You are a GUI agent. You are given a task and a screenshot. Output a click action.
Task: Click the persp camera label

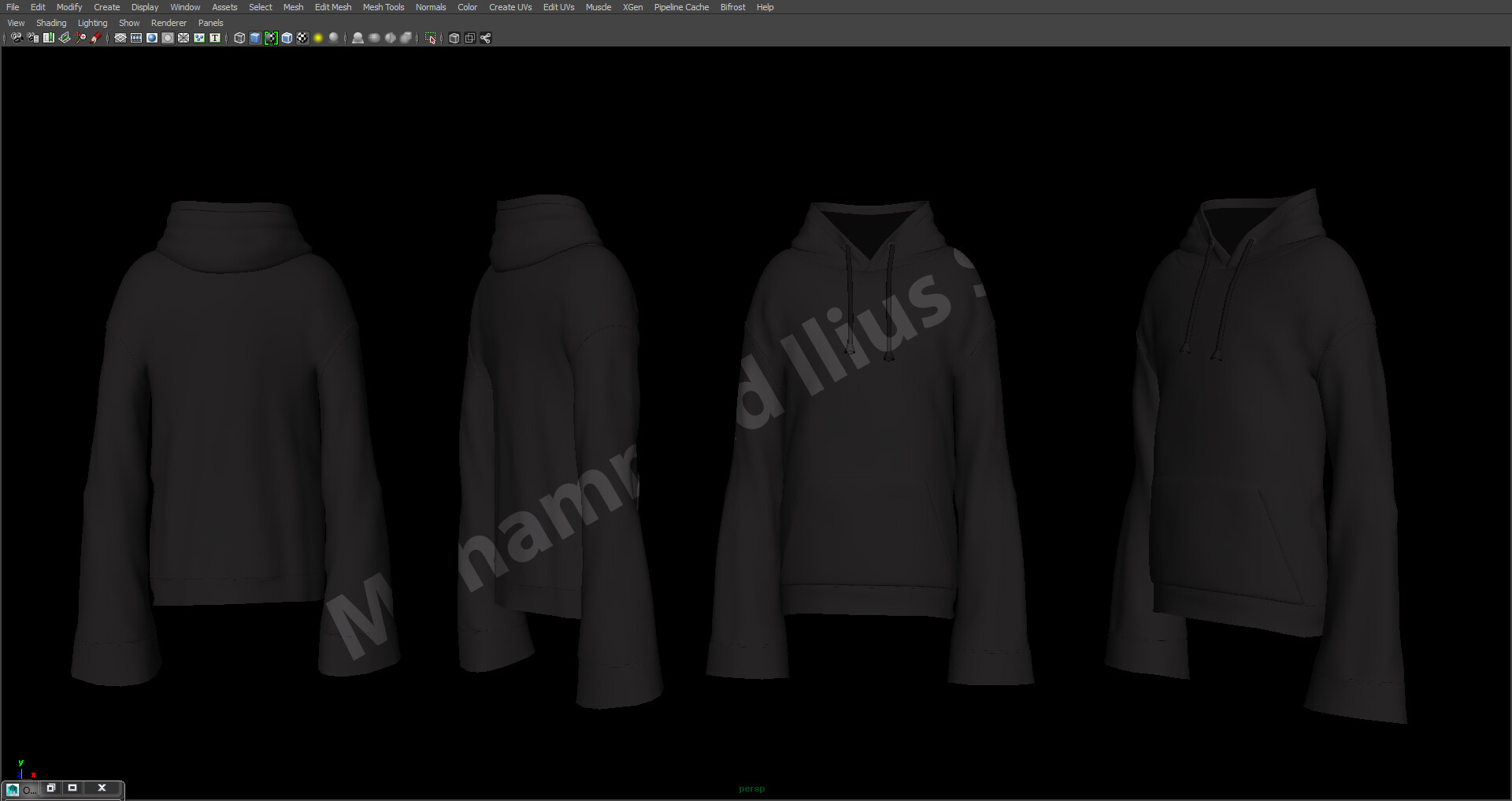(x=750, y=788)
